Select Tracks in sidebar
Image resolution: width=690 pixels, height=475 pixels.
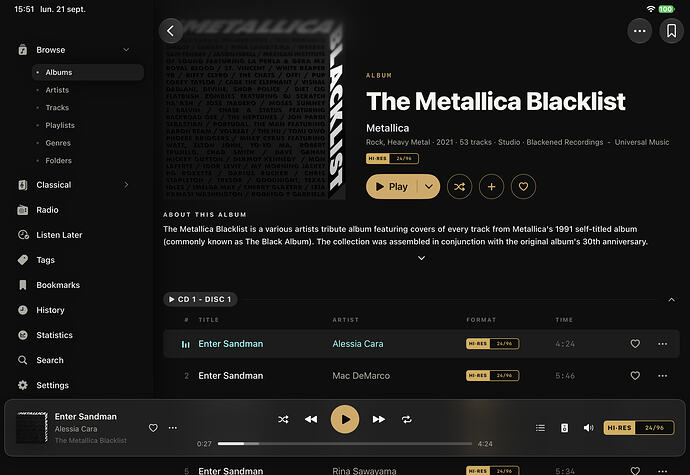tap(57, 107)
